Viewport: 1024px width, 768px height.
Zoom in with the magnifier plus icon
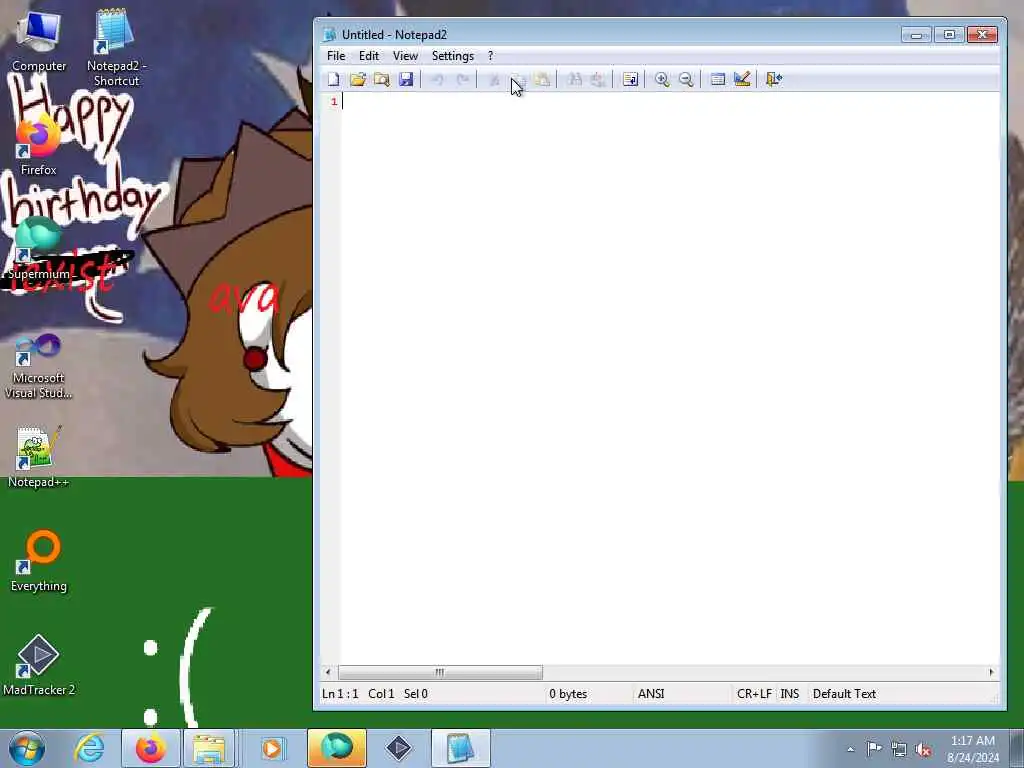pos(662,80)
